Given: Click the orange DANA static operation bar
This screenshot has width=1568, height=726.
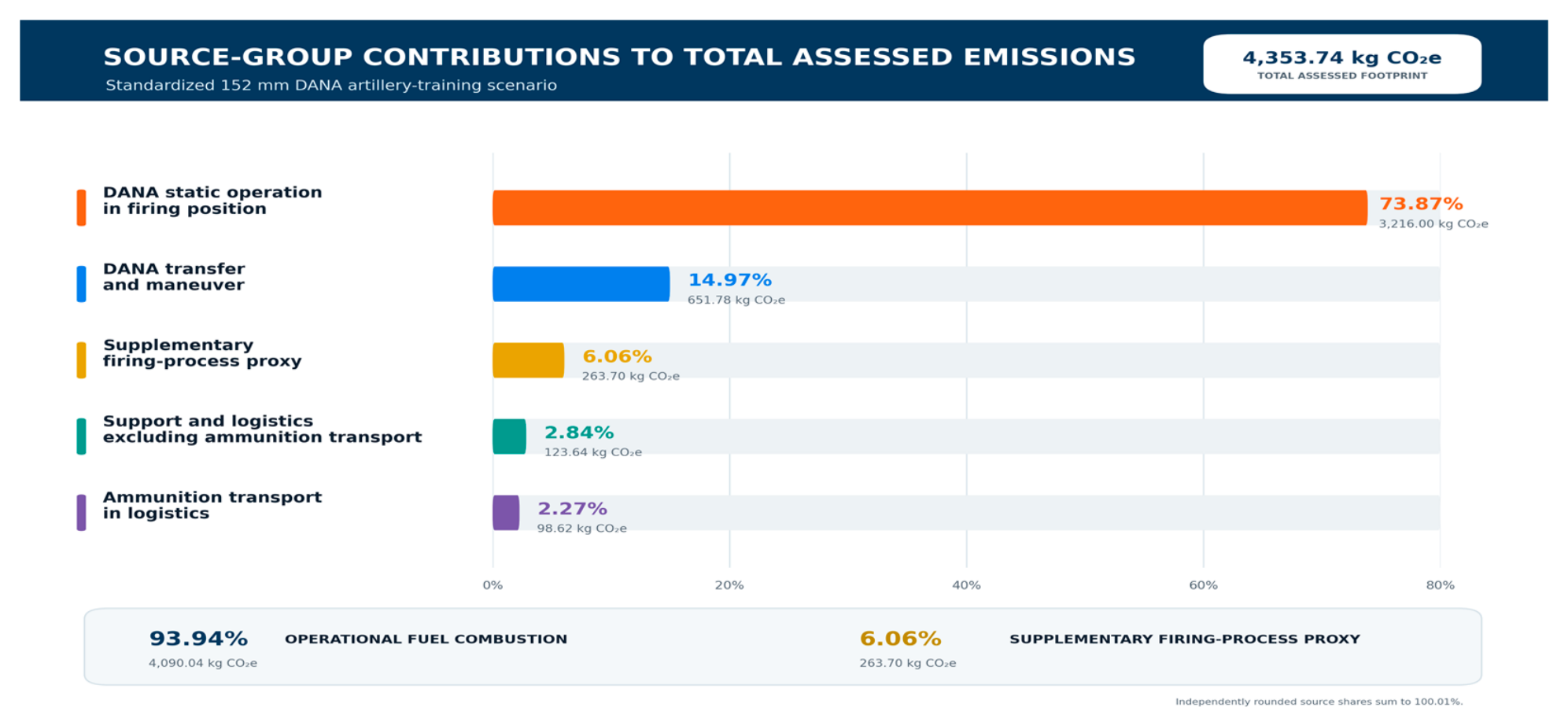Looking at the screenshot, I should pos(930,208).
